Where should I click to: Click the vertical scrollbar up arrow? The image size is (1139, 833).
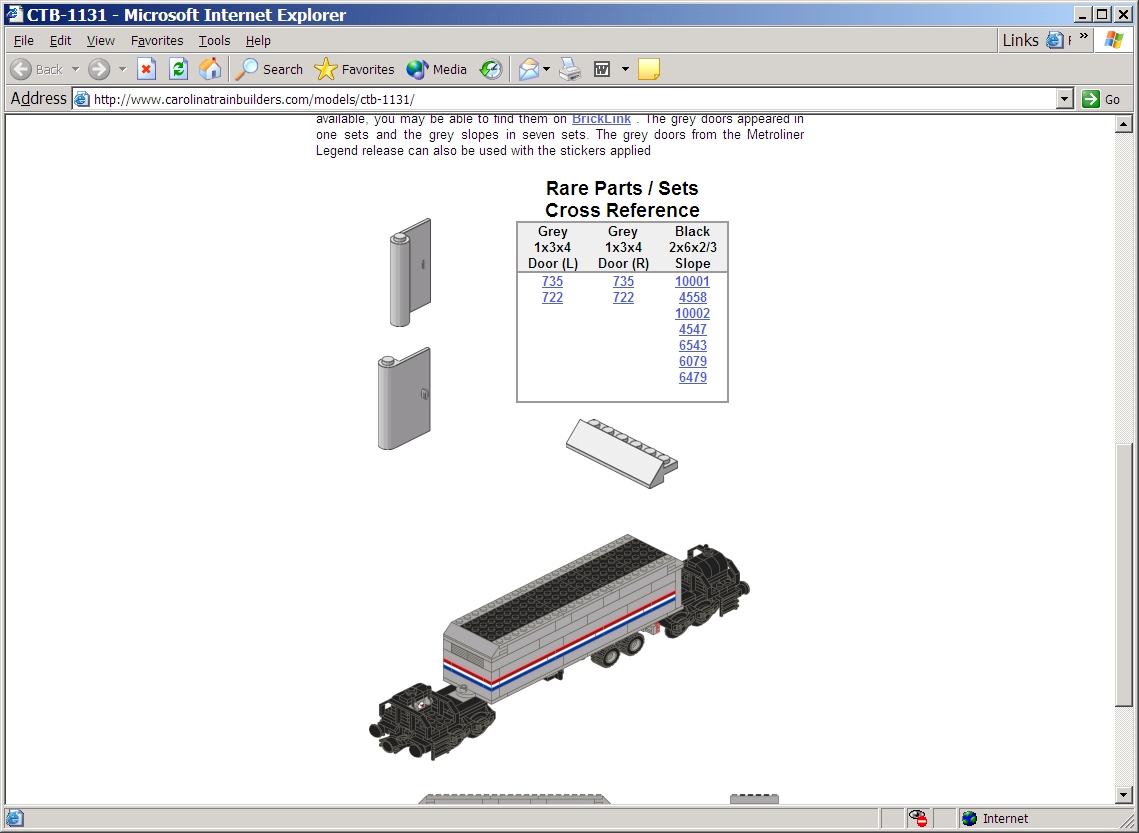click(1123, 124)
